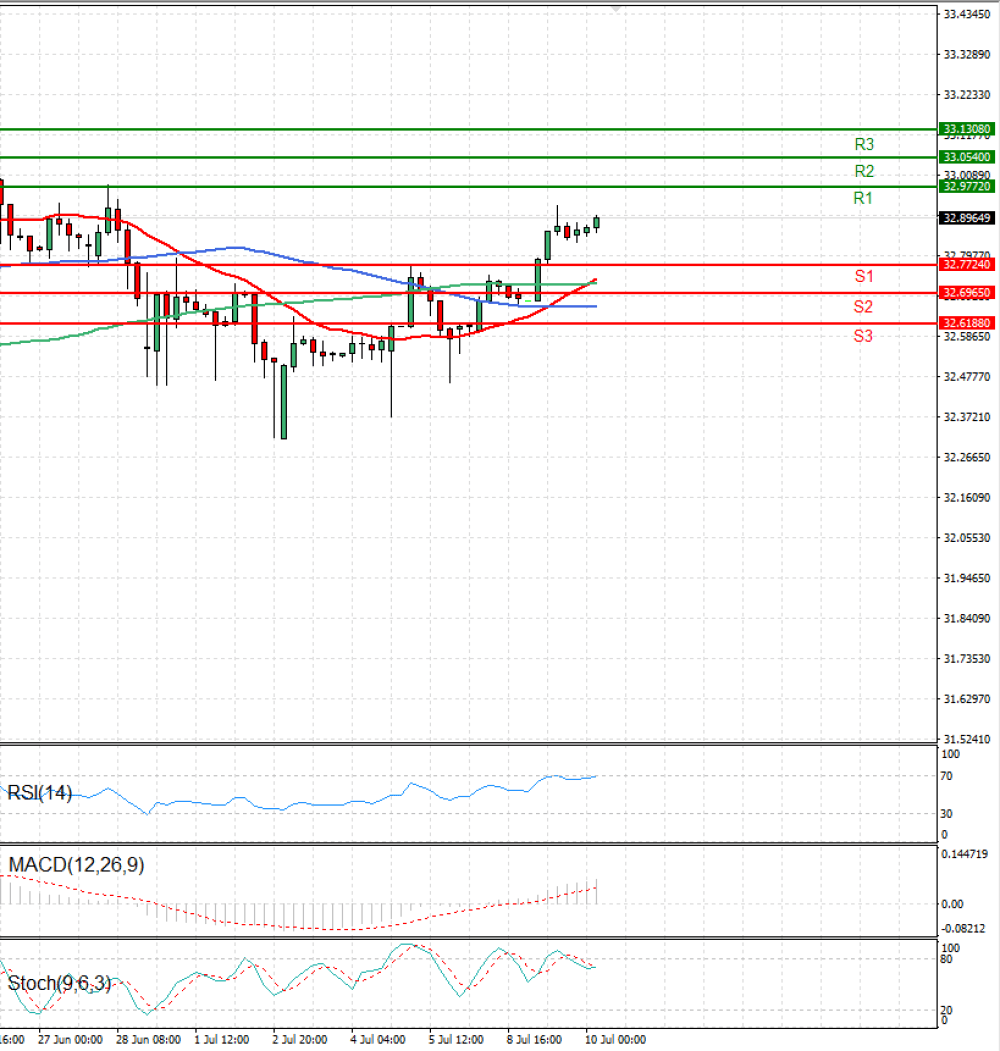Click the 31.73530 price axis value
The width and height of the screenshot is (1000, 1051).
click(966, 658)
